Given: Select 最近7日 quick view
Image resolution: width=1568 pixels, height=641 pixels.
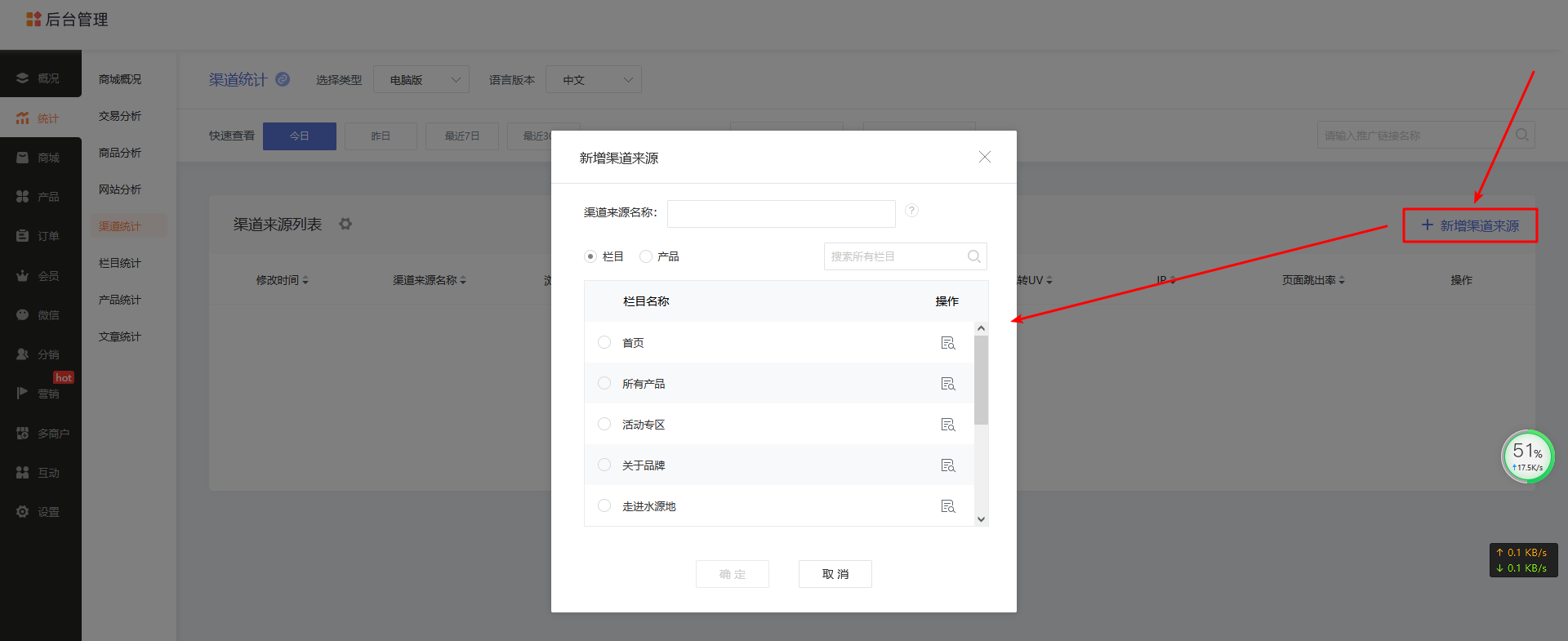Looking at the screenshot, I should coord(462,136).
